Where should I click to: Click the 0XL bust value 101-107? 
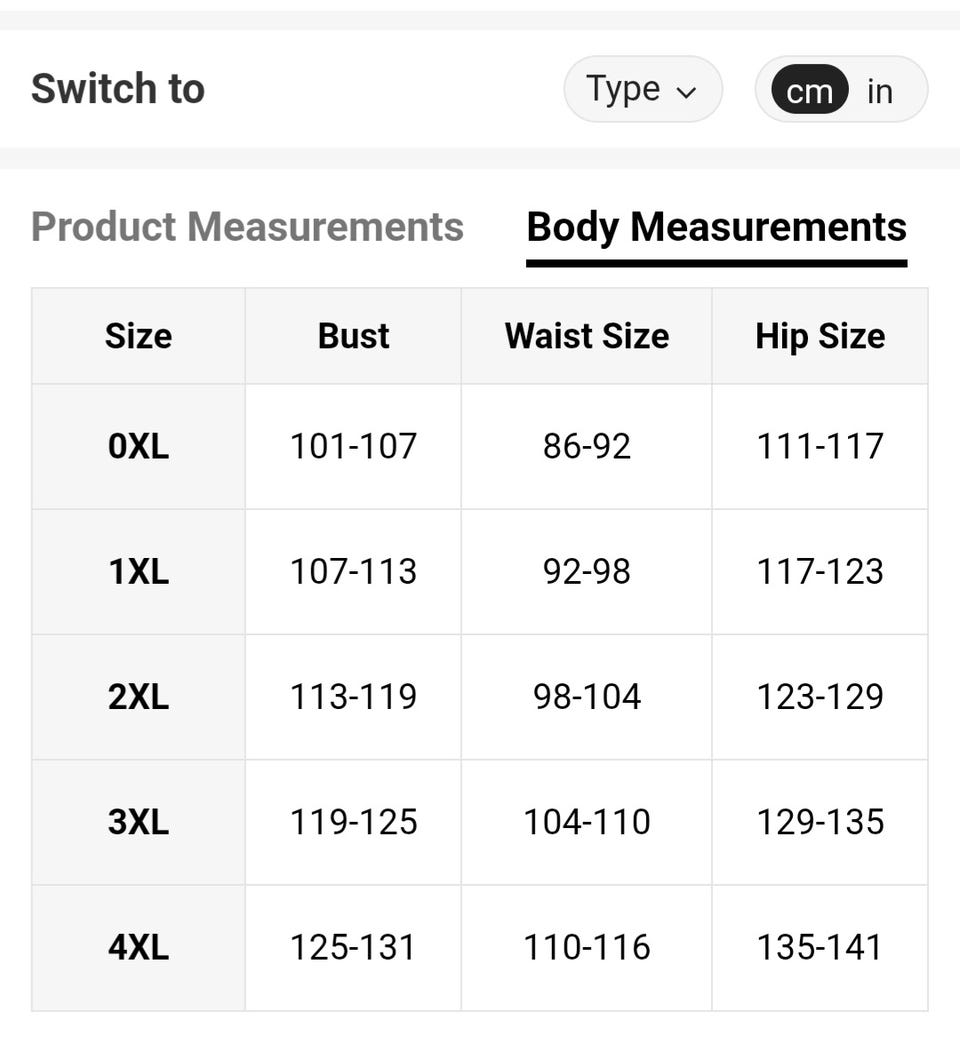[x=353, y=446]
